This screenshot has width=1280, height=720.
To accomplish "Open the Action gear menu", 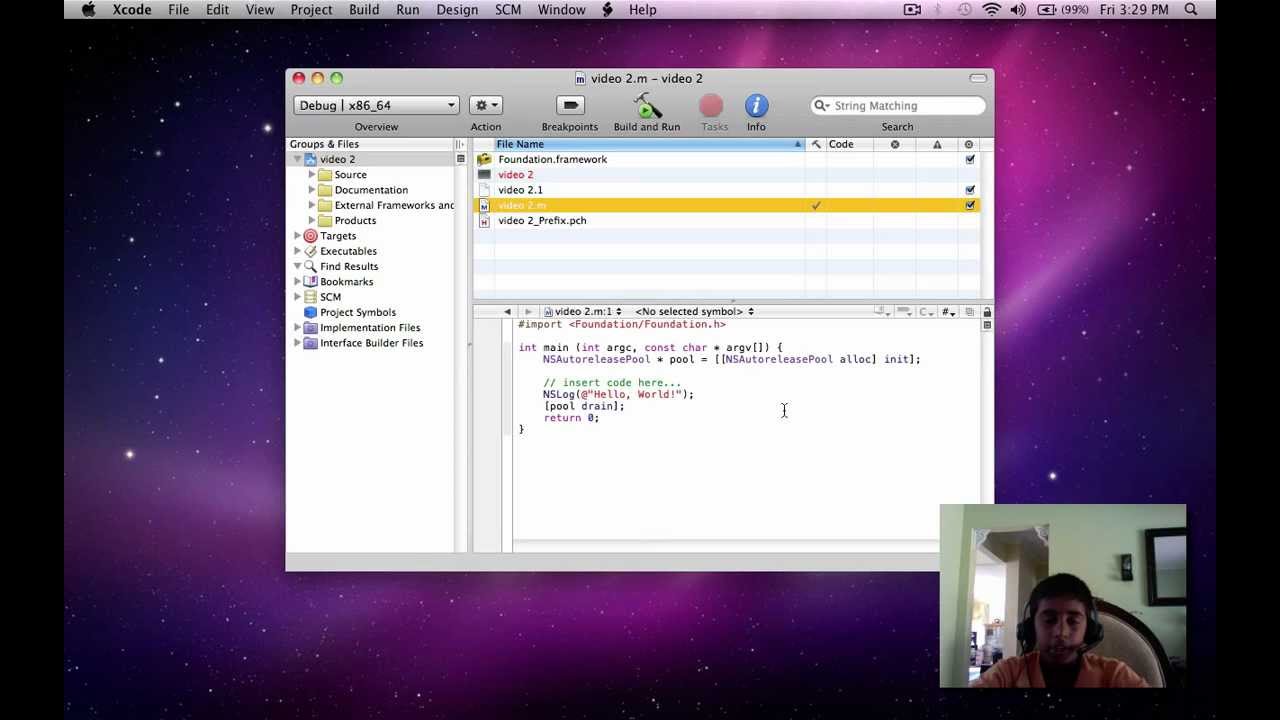I will click(x=486, y=105).
